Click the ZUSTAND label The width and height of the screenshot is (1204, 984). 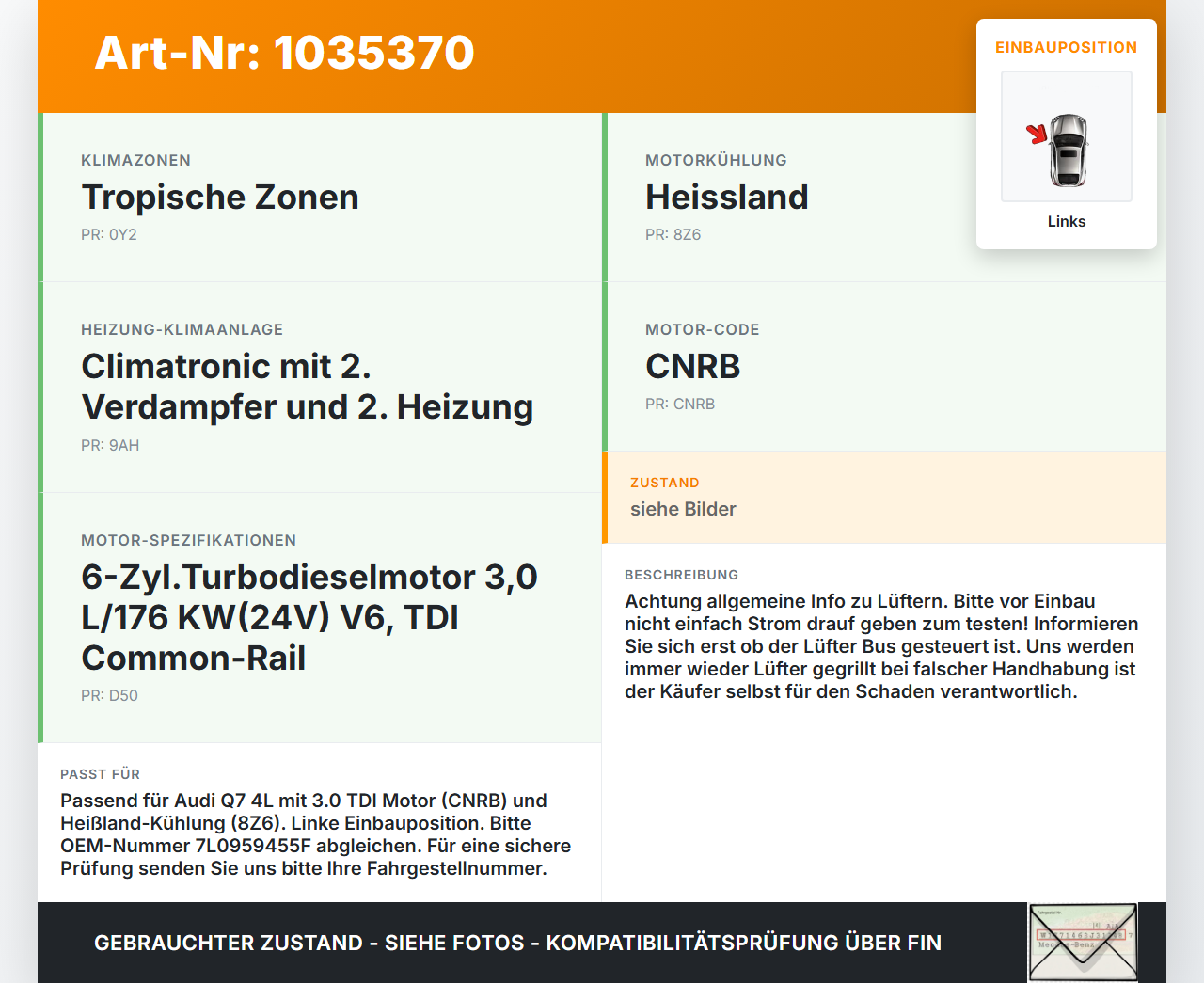click(x=665, y=483)
